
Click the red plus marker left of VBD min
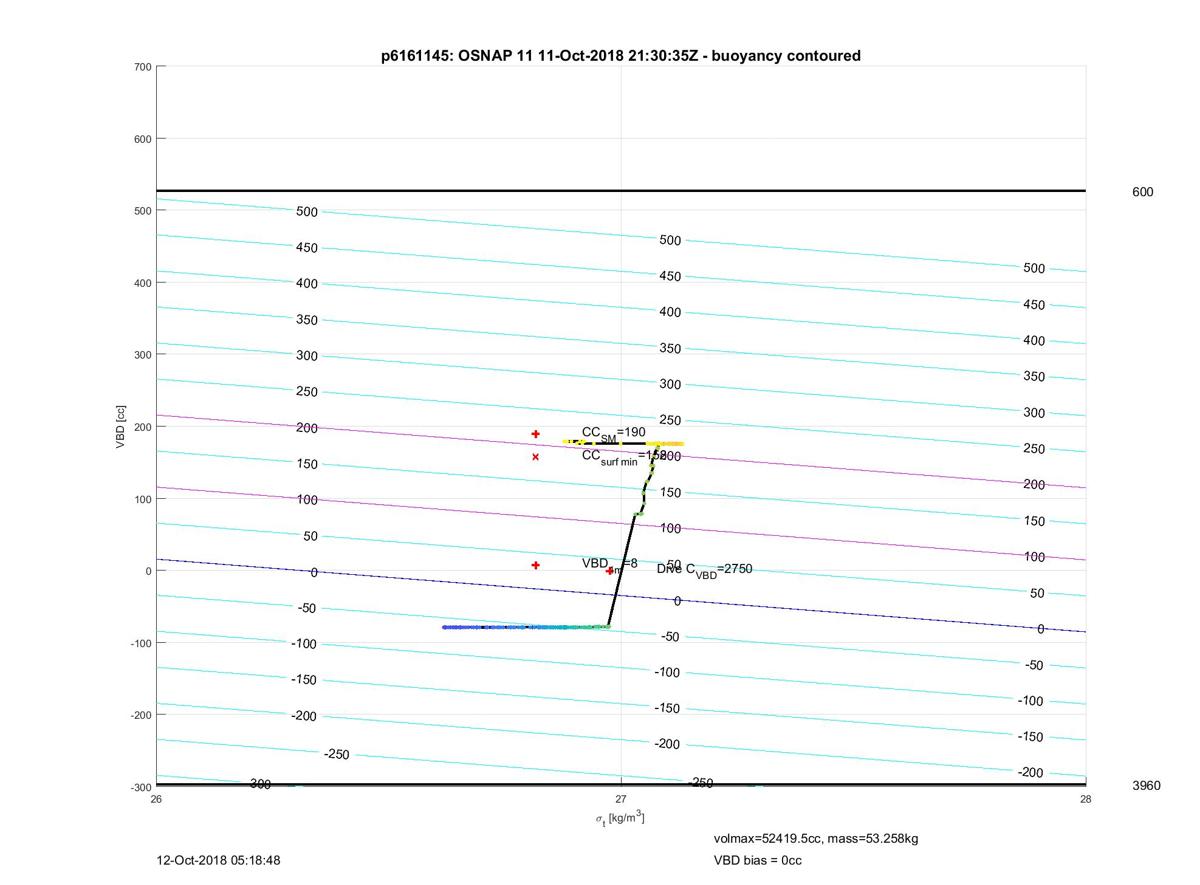(x=536, y=565)
